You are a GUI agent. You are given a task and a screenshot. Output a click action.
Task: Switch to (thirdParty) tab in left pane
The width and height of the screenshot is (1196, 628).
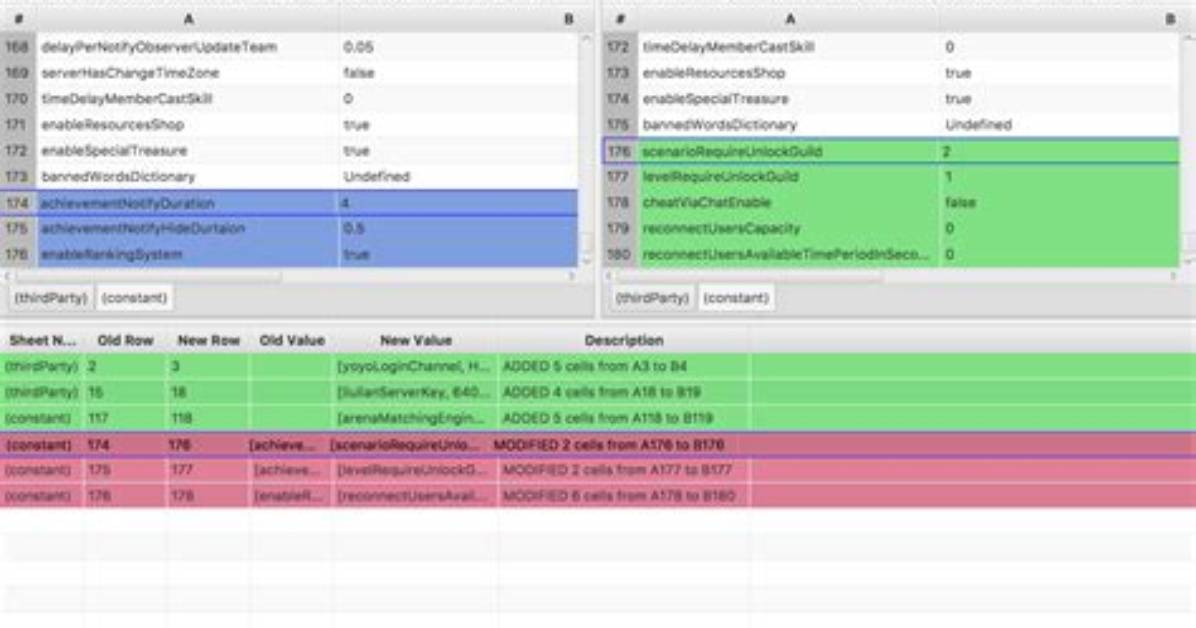coord(51,298)
